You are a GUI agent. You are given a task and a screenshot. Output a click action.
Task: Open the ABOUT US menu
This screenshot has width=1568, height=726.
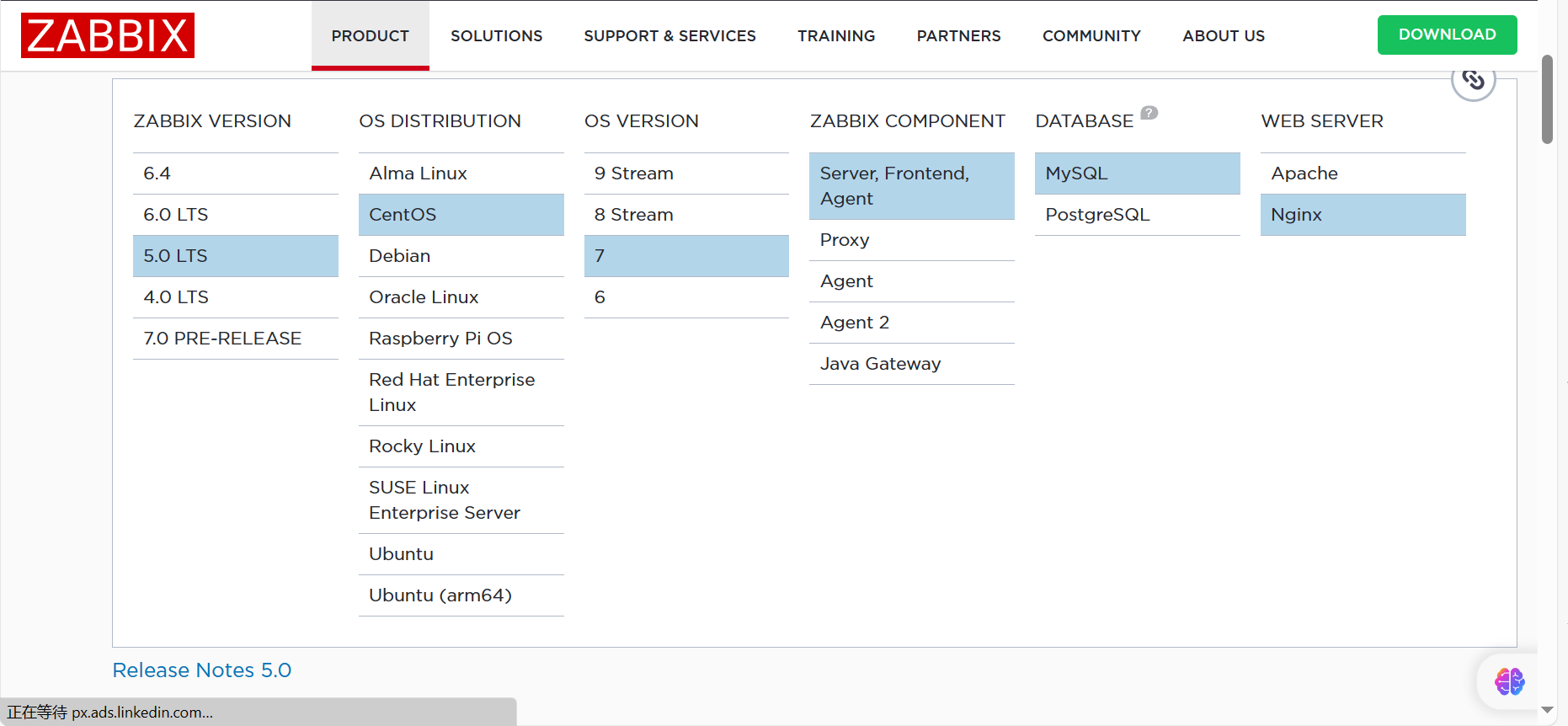click(1224, 35)
